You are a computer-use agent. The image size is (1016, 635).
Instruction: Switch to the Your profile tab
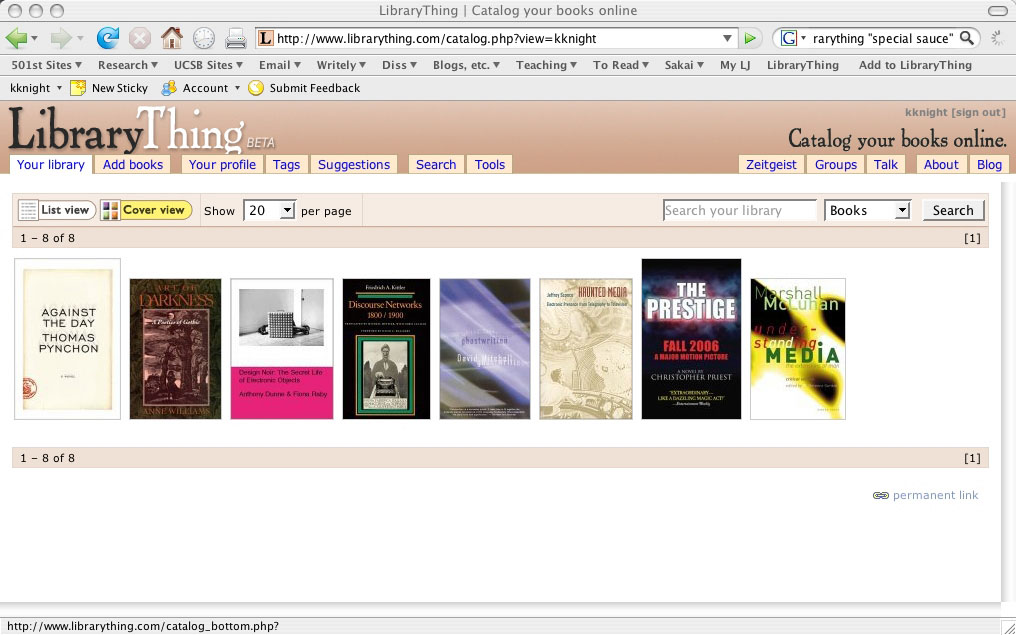tap(222, 165)
